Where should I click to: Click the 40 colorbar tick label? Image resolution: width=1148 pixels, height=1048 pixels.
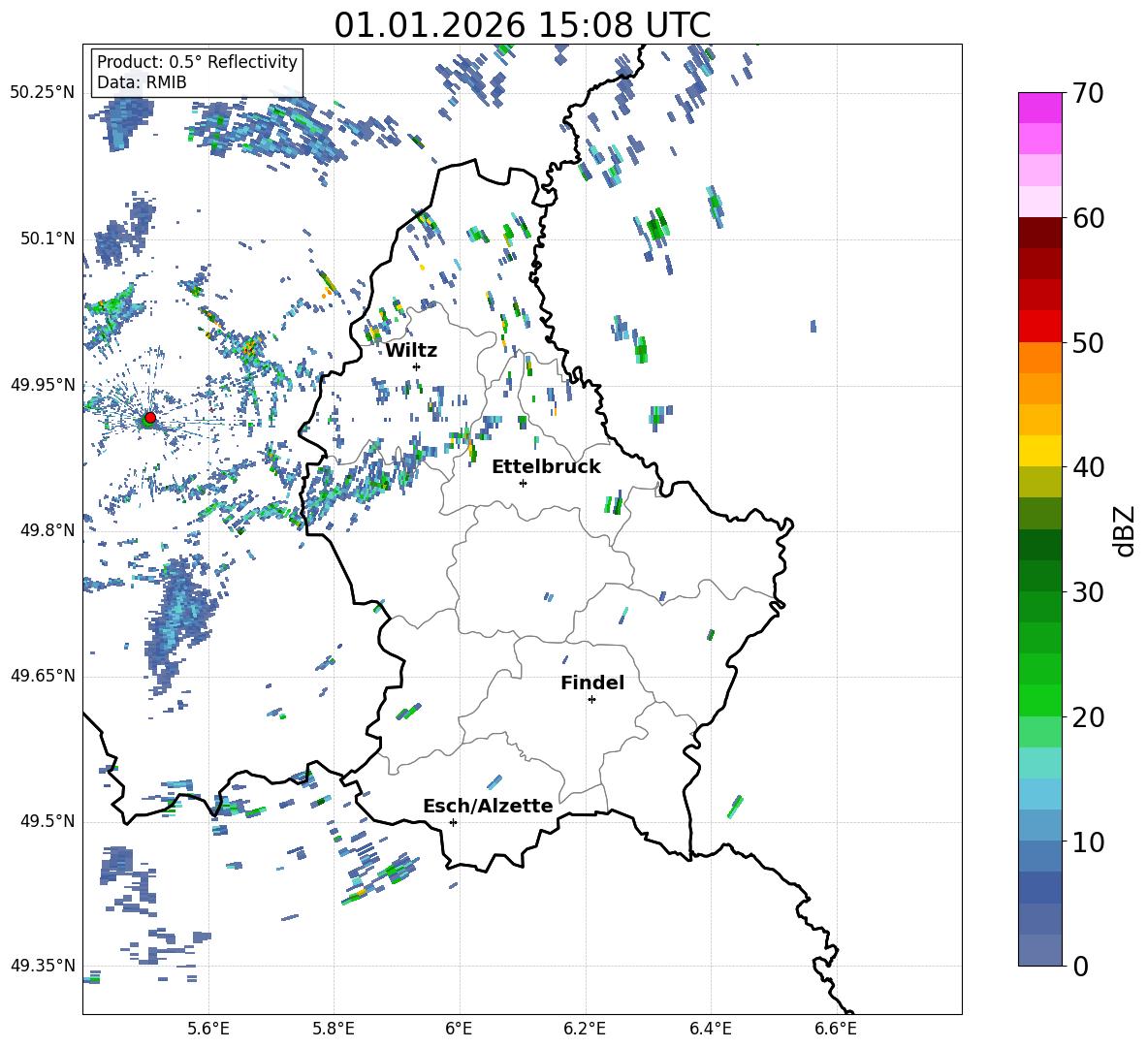[x=1088, y=467]
